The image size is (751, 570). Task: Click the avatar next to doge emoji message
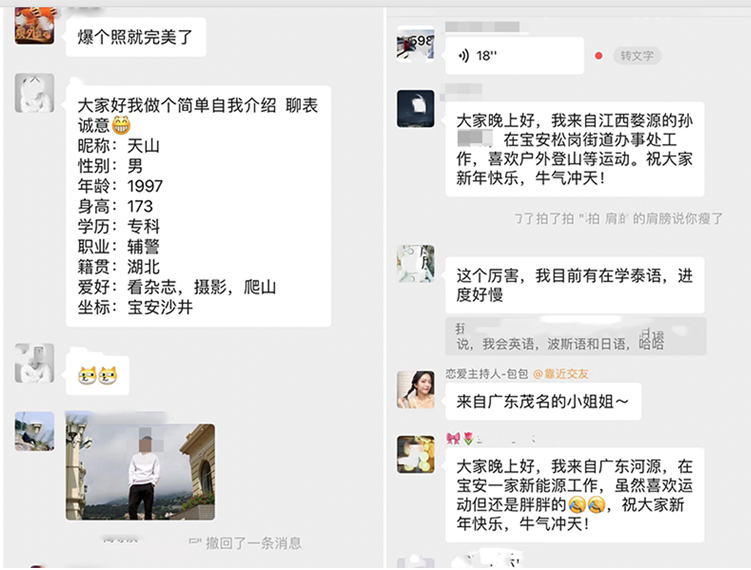(34, 363)
